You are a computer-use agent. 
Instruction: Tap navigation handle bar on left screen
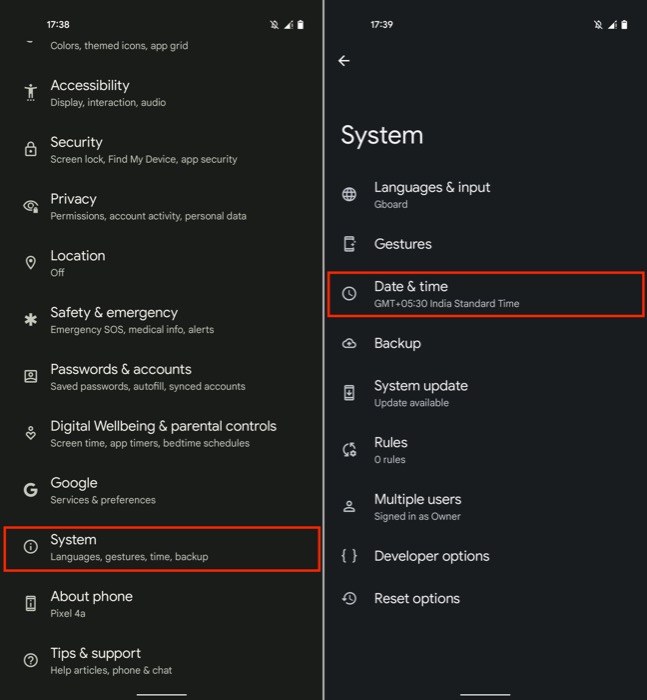click(162, 695)
